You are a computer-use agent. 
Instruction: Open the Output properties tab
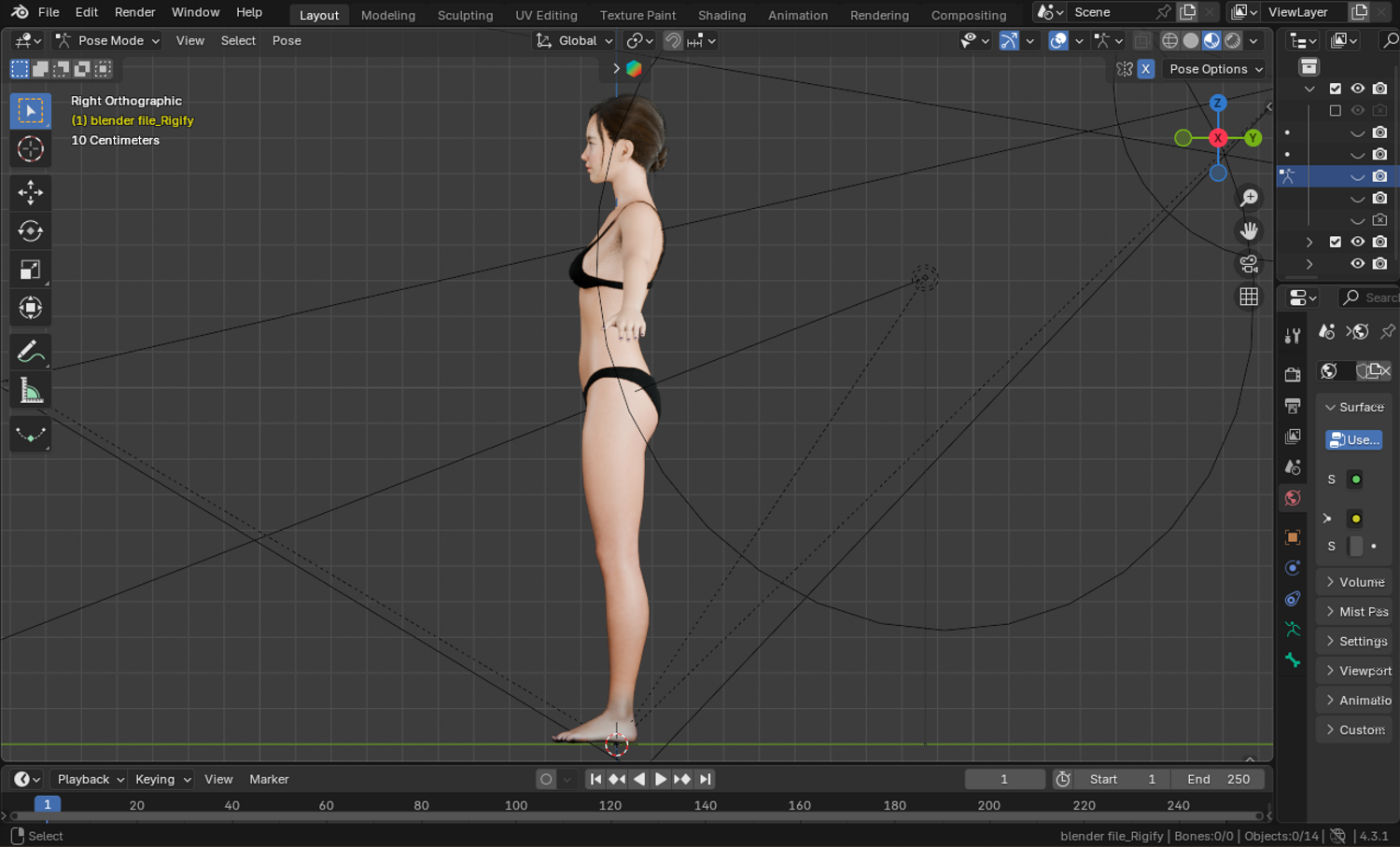click(1293, 406)
